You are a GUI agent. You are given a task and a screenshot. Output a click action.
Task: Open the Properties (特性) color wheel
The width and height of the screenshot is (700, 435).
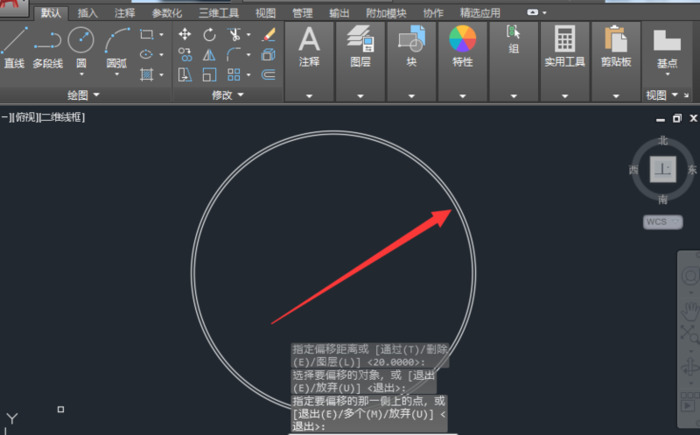tap(462, 40)
